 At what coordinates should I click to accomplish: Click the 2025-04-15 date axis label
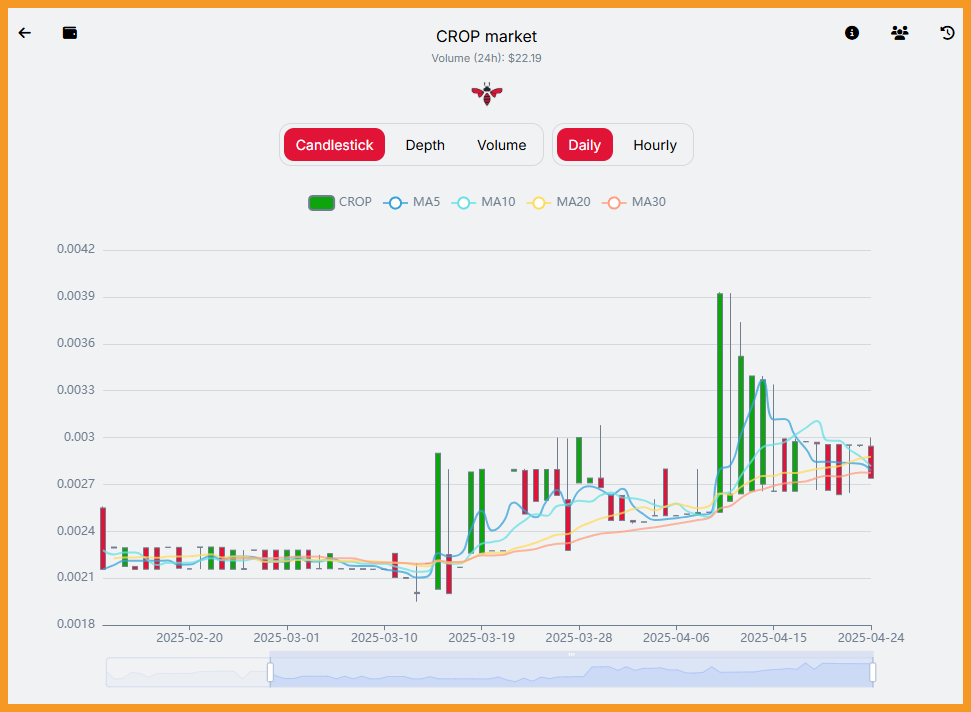[773, 638]
